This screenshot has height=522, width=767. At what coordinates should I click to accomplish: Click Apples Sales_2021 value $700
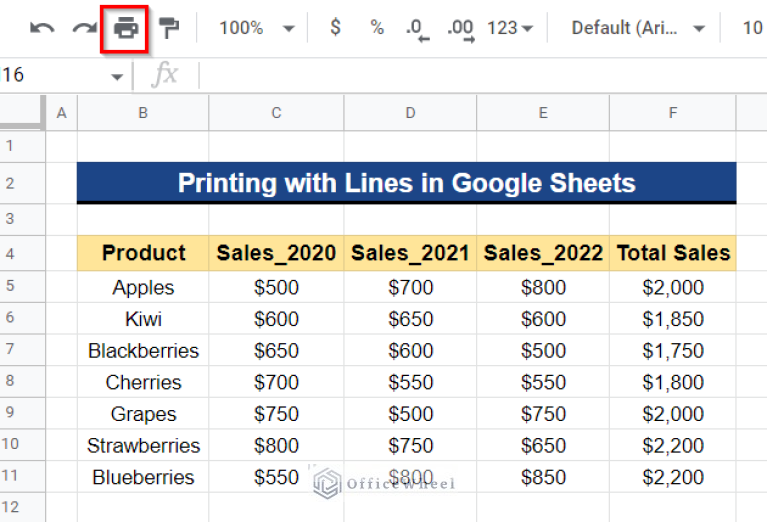(x=410, y=287)
